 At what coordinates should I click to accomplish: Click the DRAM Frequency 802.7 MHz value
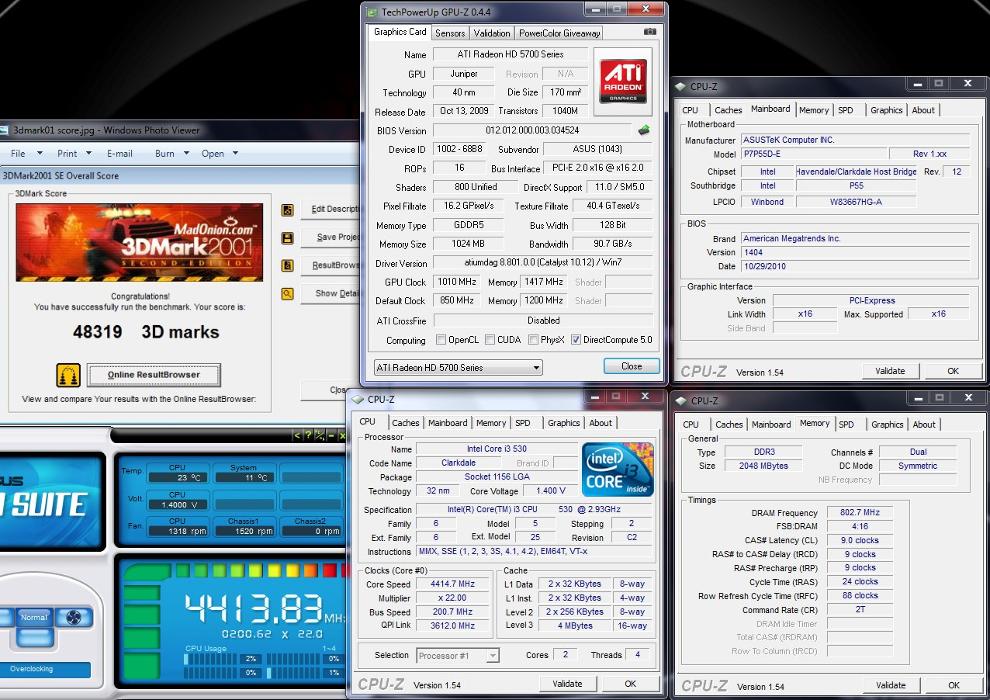coord(860,512)
